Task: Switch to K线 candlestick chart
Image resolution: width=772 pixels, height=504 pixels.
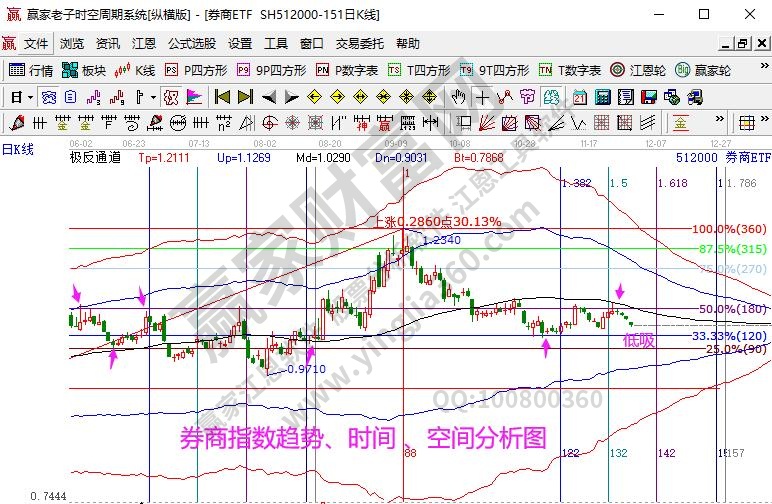Action: point(136,70)
